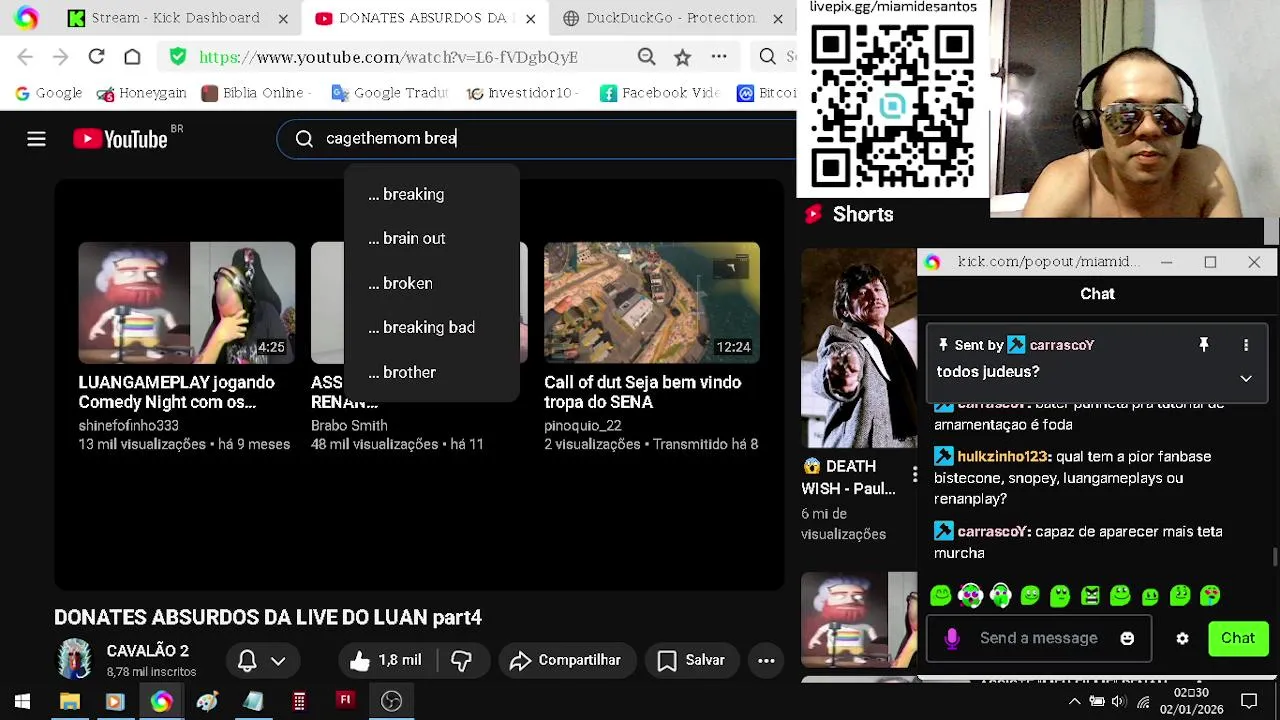
Task: Open pinned message three-dot options
Action: tap(1246, 345)
